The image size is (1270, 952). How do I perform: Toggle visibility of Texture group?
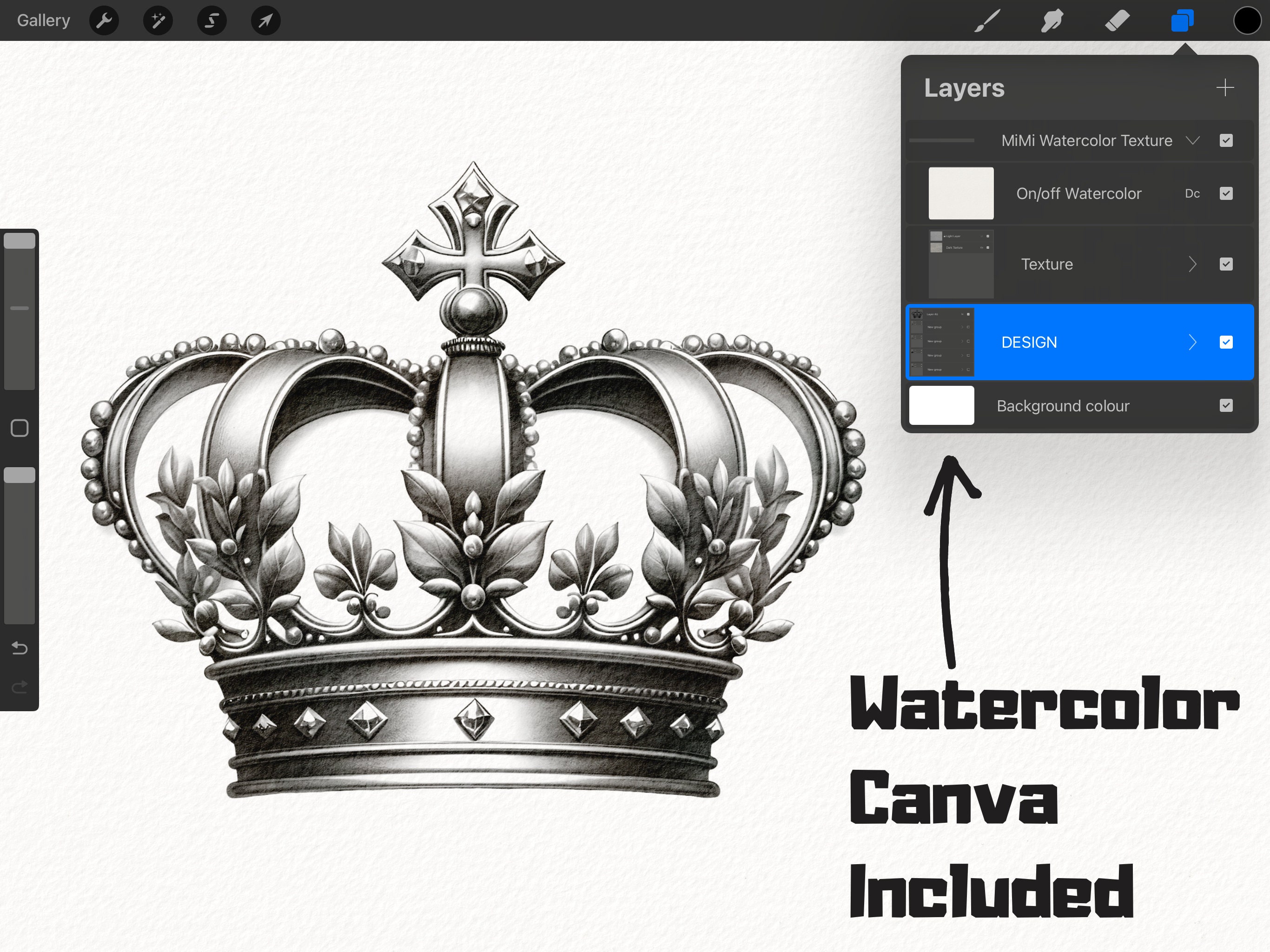[1226, 264]
